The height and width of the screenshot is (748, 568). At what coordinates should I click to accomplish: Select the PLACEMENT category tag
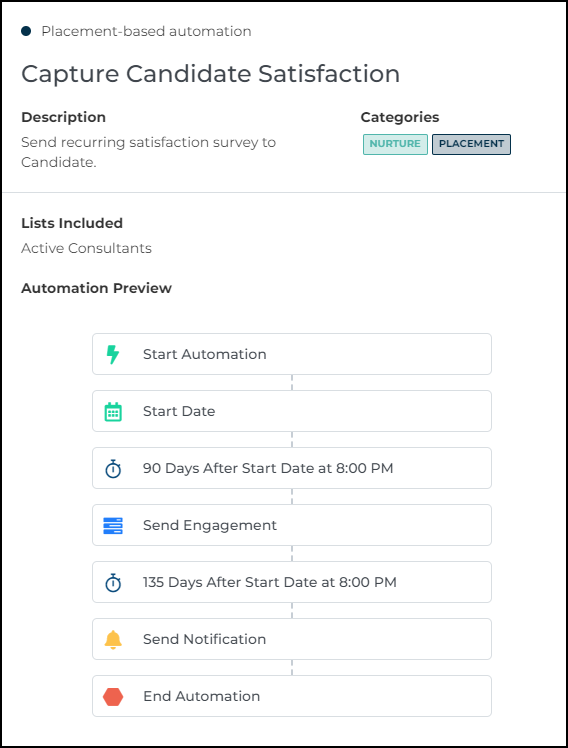[x=471, y=144]
